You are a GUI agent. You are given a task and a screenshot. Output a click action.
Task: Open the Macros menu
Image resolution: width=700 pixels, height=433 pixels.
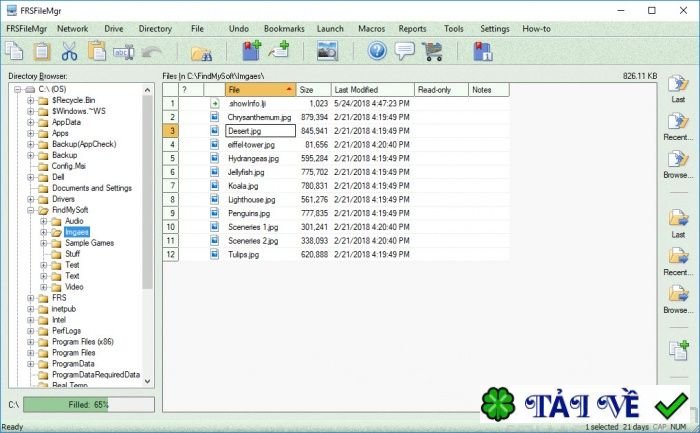pos(371,29)
